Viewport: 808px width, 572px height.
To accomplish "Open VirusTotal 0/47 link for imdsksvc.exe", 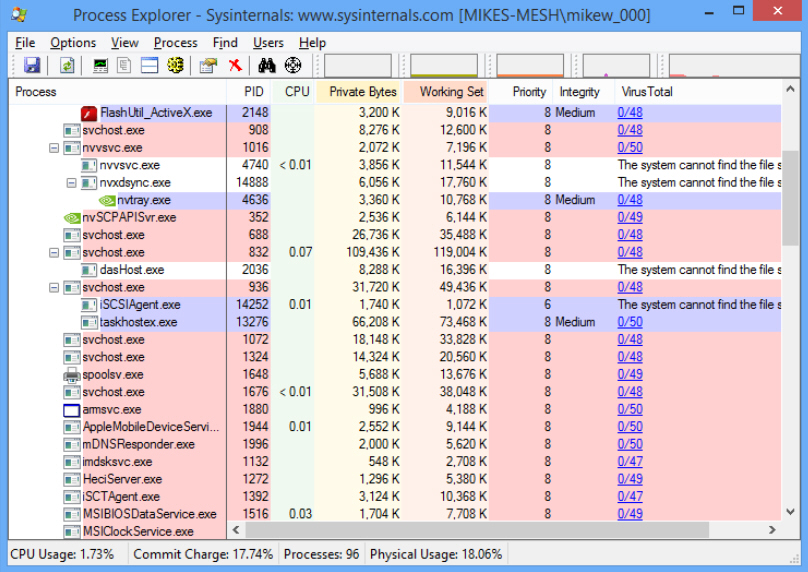I will pyautogui.click(x=630, y=462).
